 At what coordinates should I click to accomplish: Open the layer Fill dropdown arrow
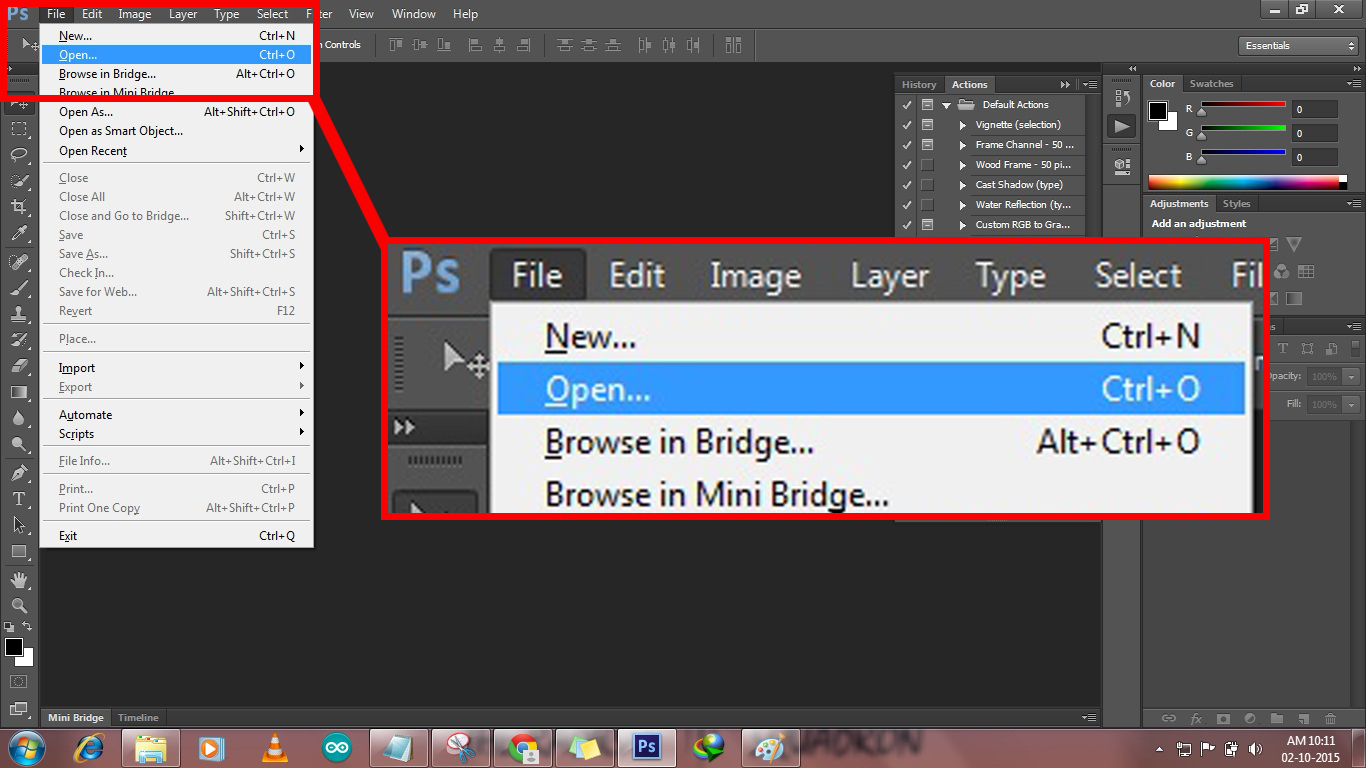[1352, 405]
